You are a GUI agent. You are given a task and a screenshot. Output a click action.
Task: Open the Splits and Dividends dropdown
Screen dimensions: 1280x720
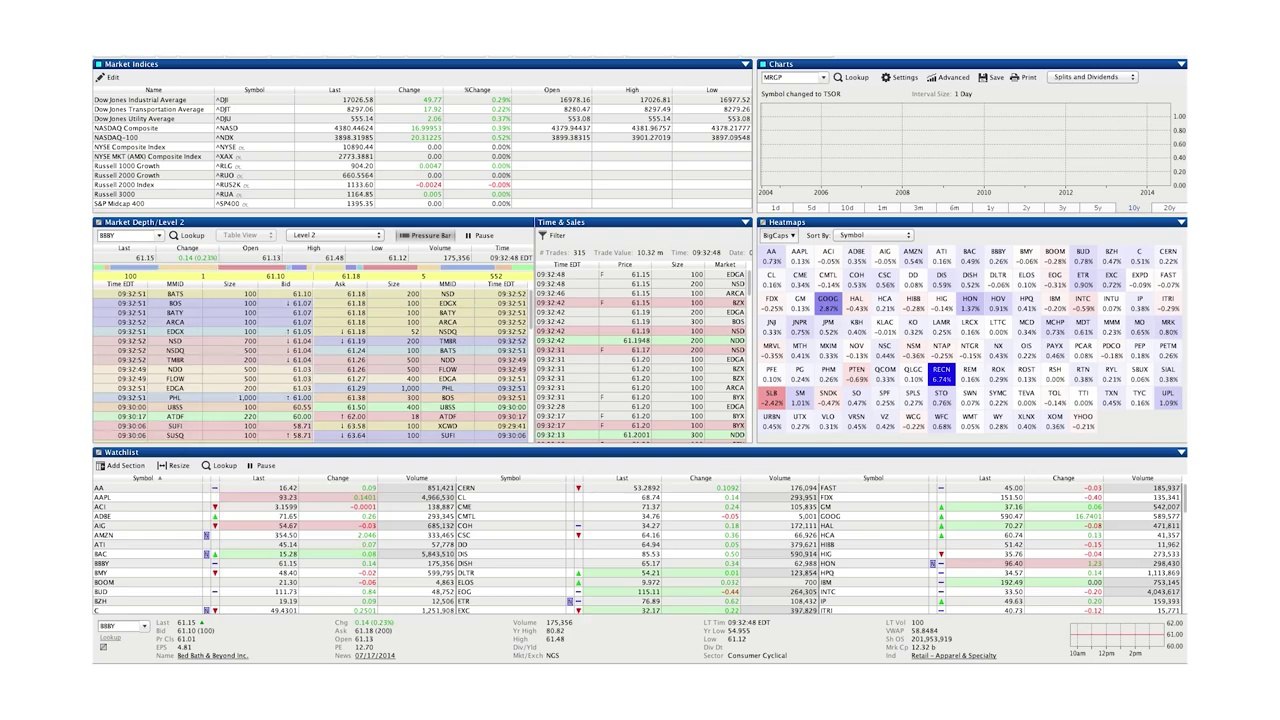[x=1094, y=77]
